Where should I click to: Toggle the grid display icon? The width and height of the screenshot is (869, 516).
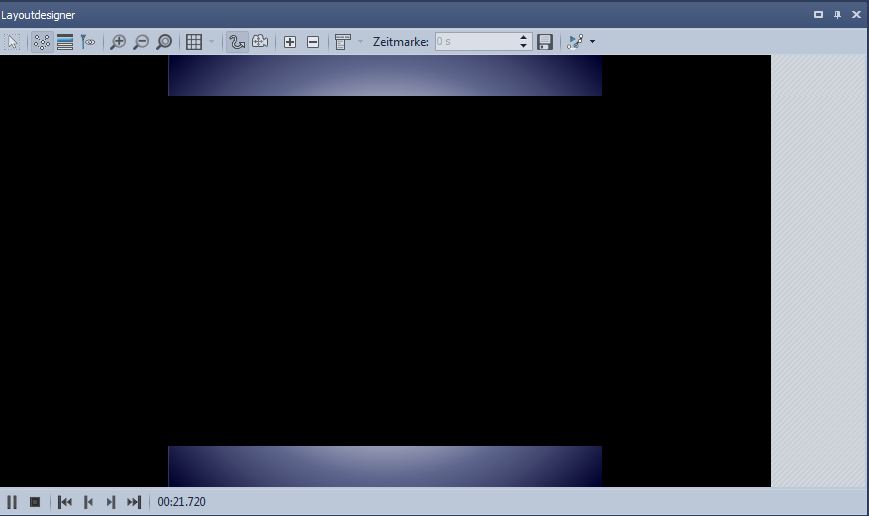tap(194, 42)
